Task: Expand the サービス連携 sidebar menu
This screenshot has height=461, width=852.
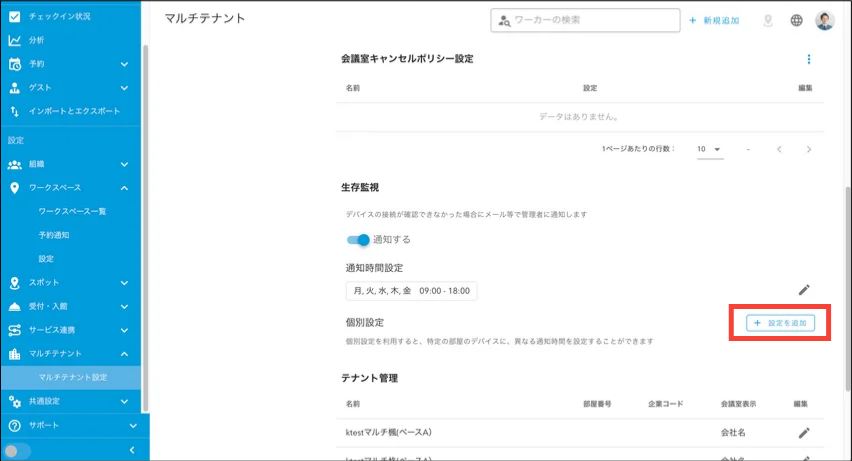Action: click(124, 330)
